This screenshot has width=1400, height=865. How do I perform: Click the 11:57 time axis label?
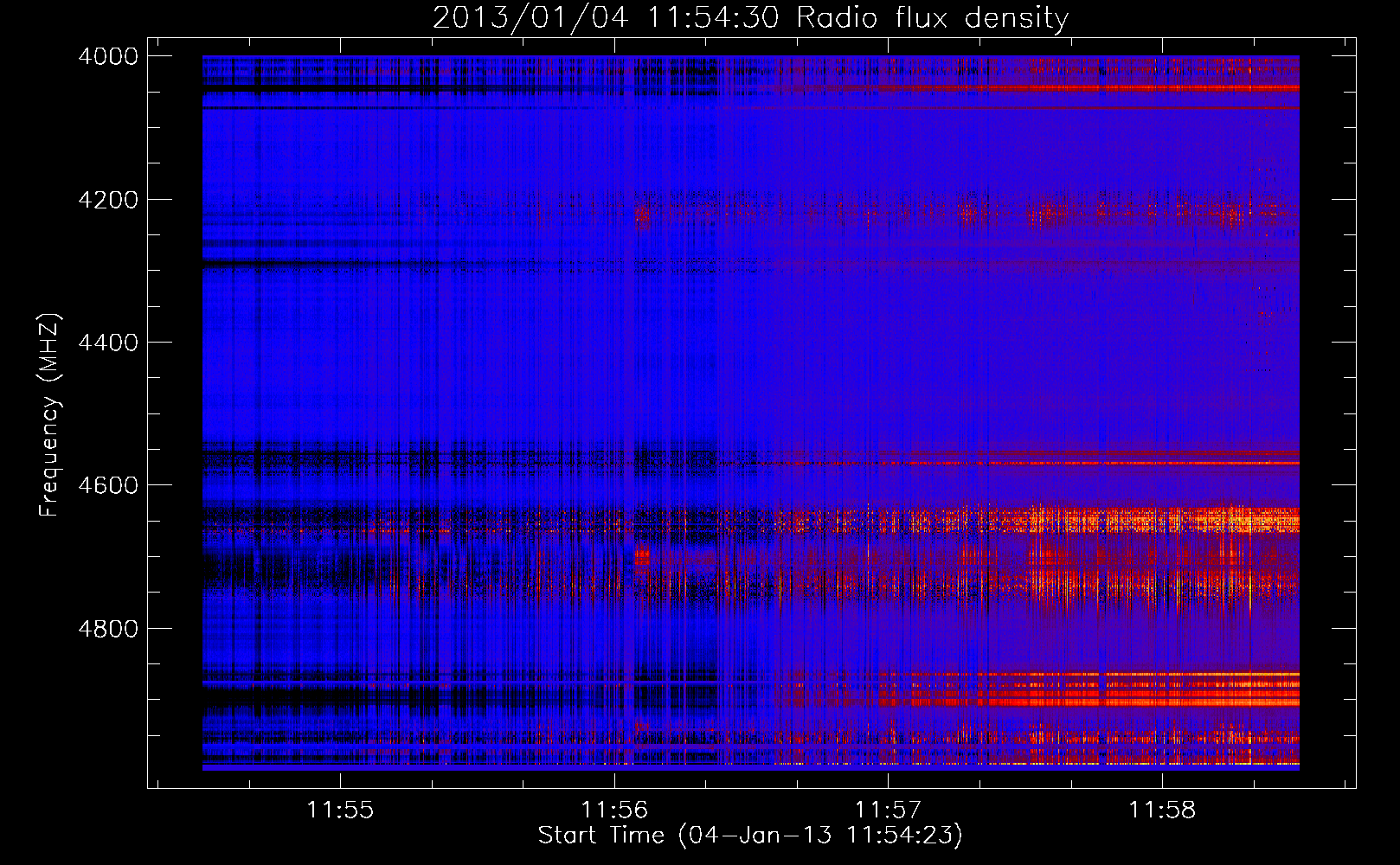[x=888, y=810]
